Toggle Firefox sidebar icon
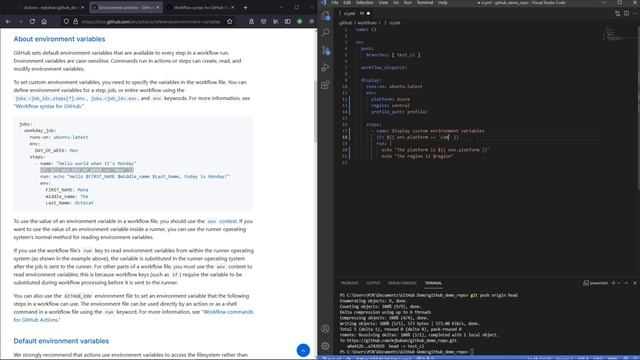 (288, 21)
